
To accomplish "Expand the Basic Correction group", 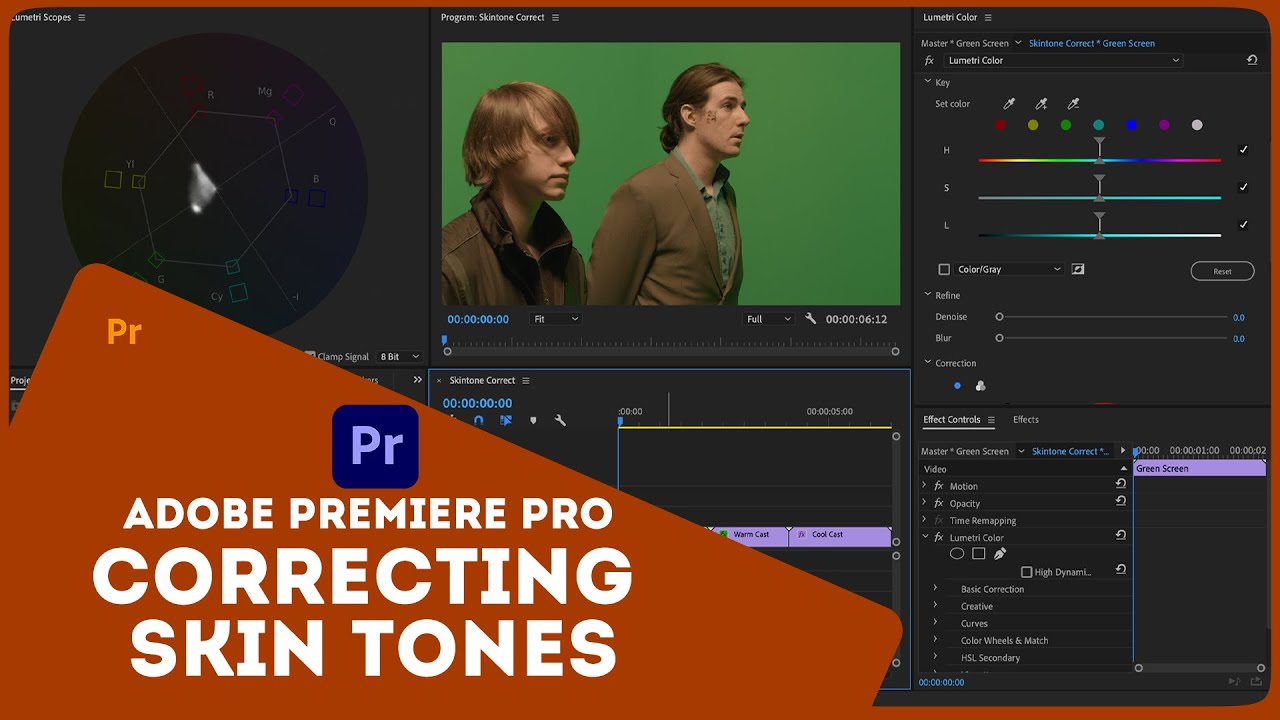I will coord(936,589).
